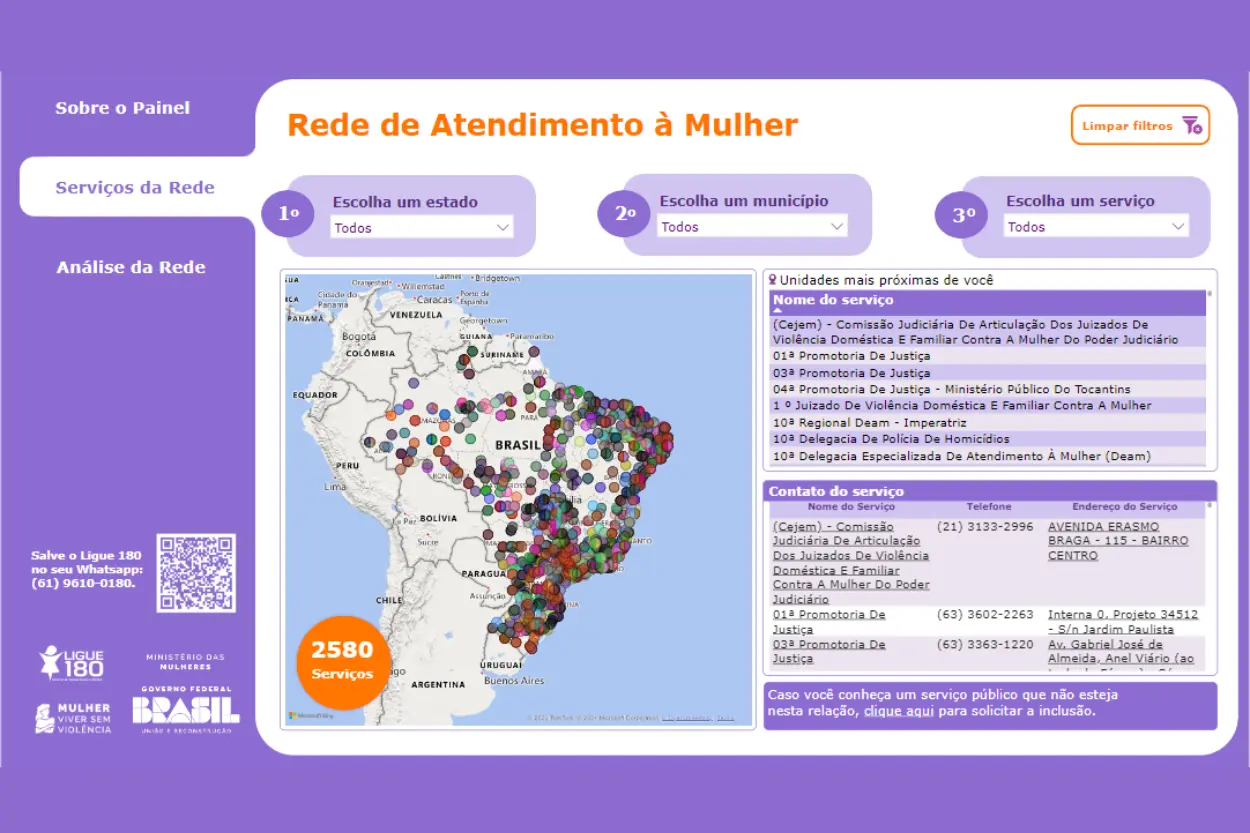Click phone number (63) 3602-2263

coord(985,614)
